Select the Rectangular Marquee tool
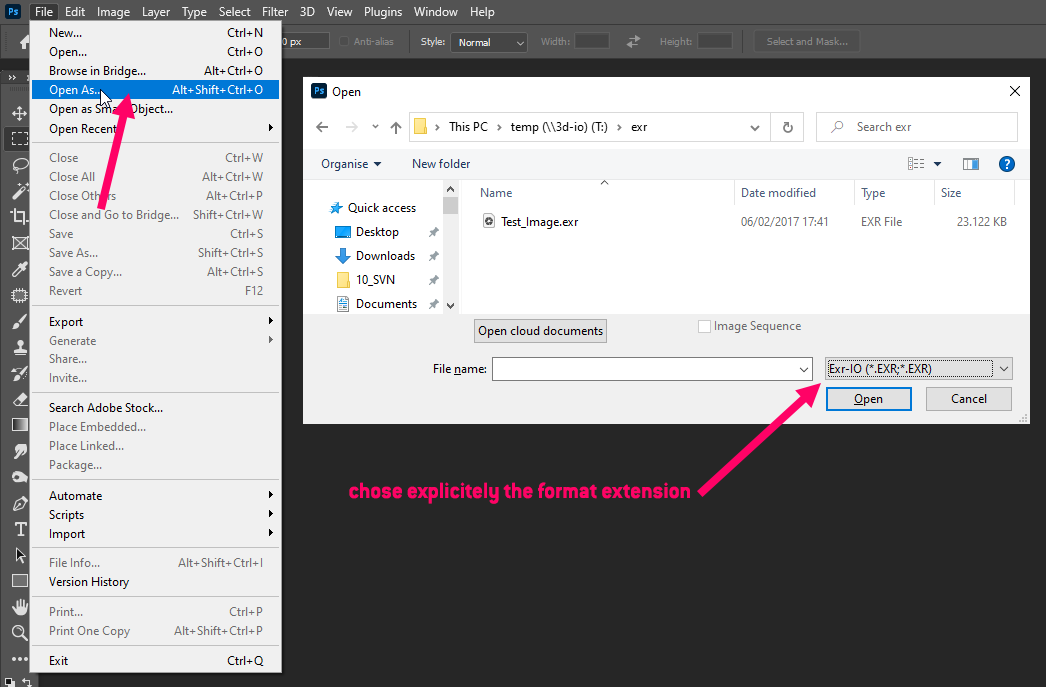1046x687 pixels. [19, 139]
